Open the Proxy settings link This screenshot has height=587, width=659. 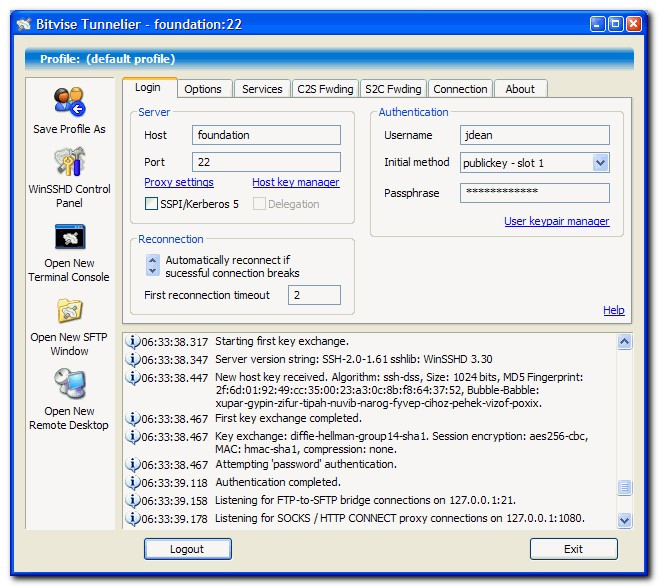(x=179, y=182)
